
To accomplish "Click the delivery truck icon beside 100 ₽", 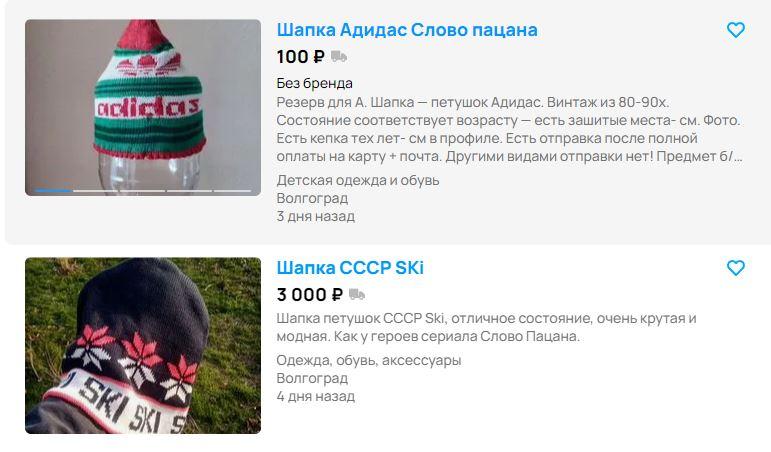I will (339, 57).
